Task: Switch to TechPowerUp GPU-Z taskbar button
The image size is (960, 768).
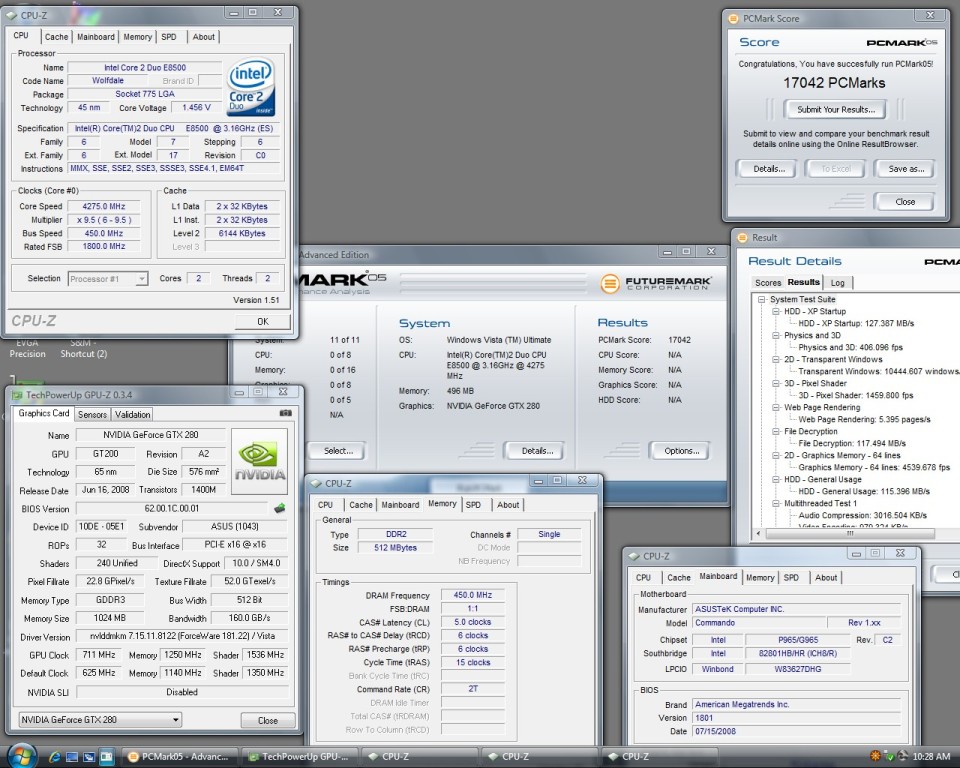Action: pyautogui.click(x=298, y=757)
